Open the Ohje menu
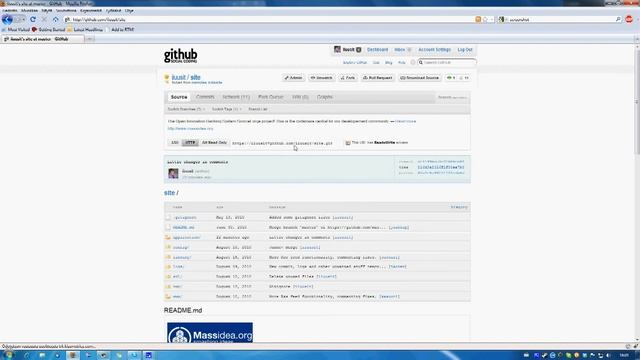 [x=129, y=10]
